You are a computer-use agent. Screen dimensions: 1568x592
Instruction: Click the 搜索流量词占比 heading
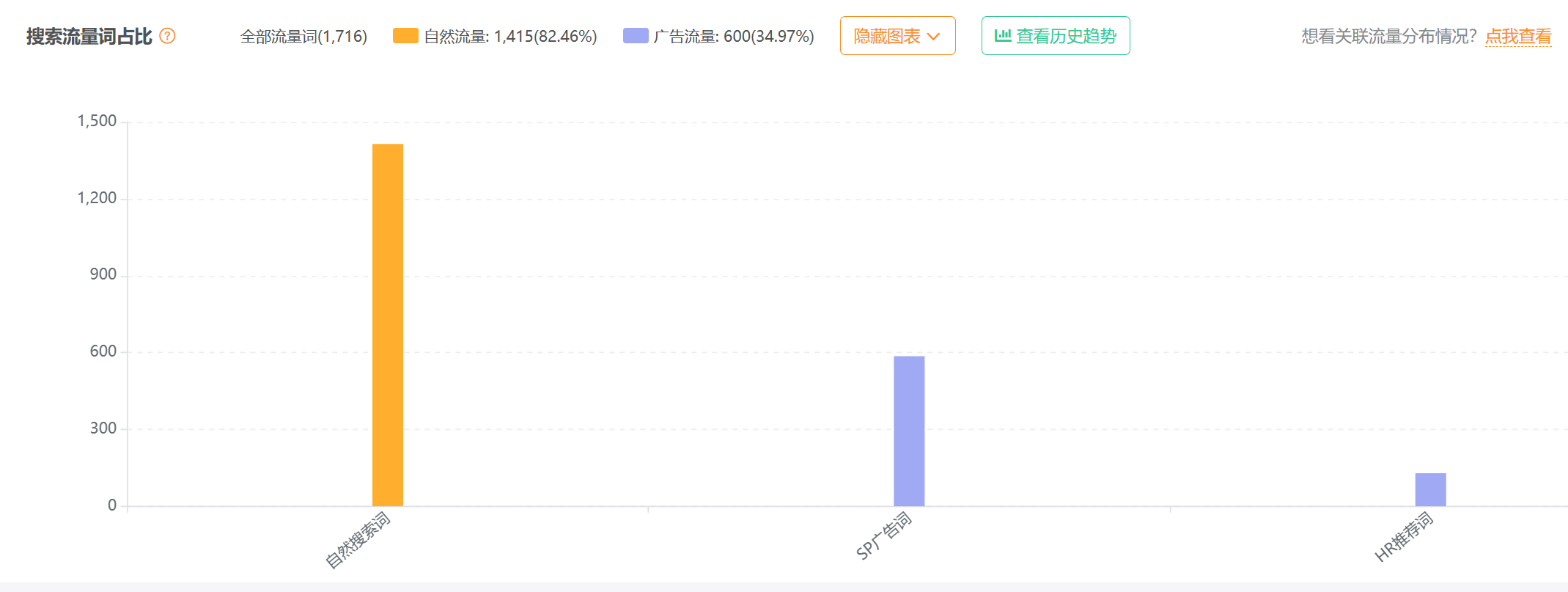pos(89,36)
